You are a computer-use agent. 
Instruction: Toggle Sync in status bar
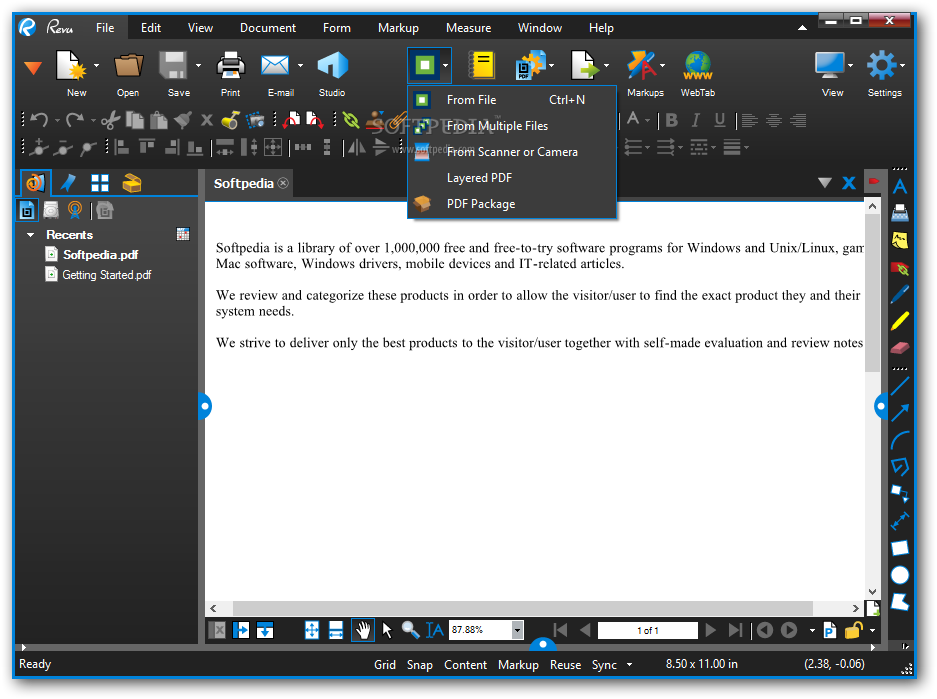pyautogui.click(x=604, y=664)
